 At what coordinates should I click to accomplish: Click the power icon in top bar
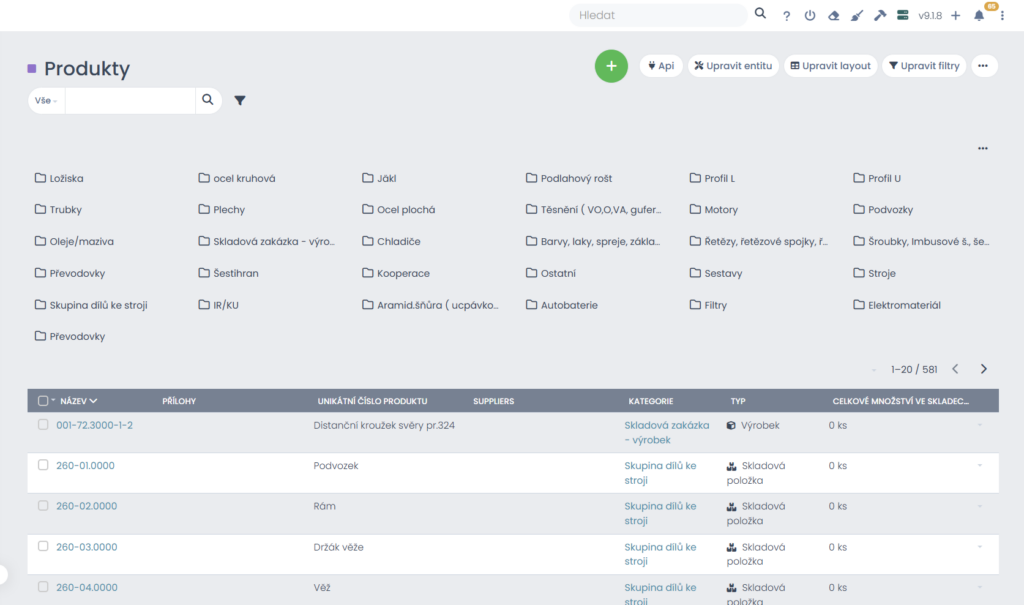point(810,16)
